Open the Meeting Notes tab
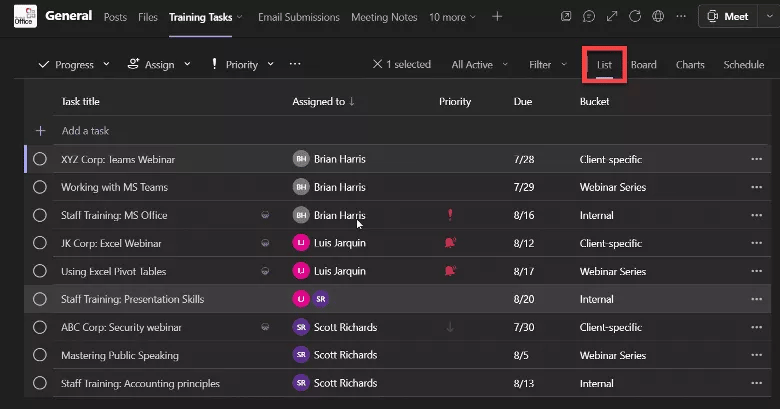The image size is (780, 410). pyautogui.click(x=384, y=17)
